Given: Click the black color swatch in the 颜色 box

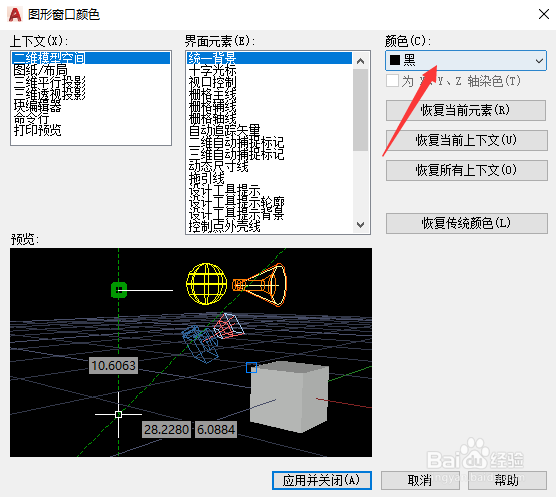Looking at the screenshot, I should (395, 60).
